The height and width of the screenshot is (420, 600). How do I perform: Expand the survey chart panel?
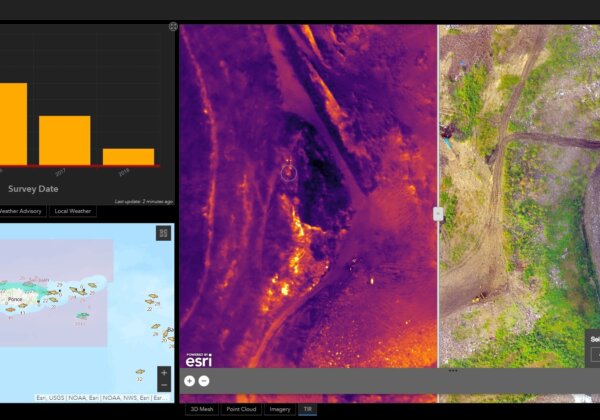[173, 27]
